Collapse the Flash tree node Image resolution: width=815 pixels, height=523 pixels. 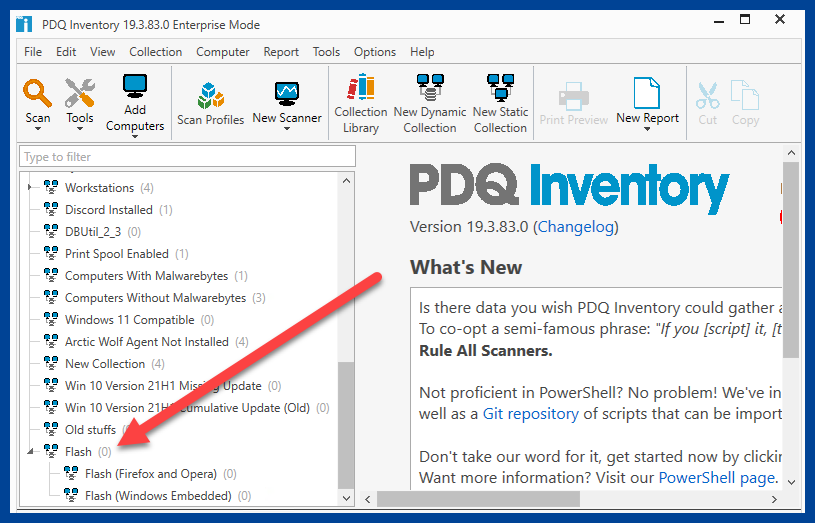coord(30,451)
